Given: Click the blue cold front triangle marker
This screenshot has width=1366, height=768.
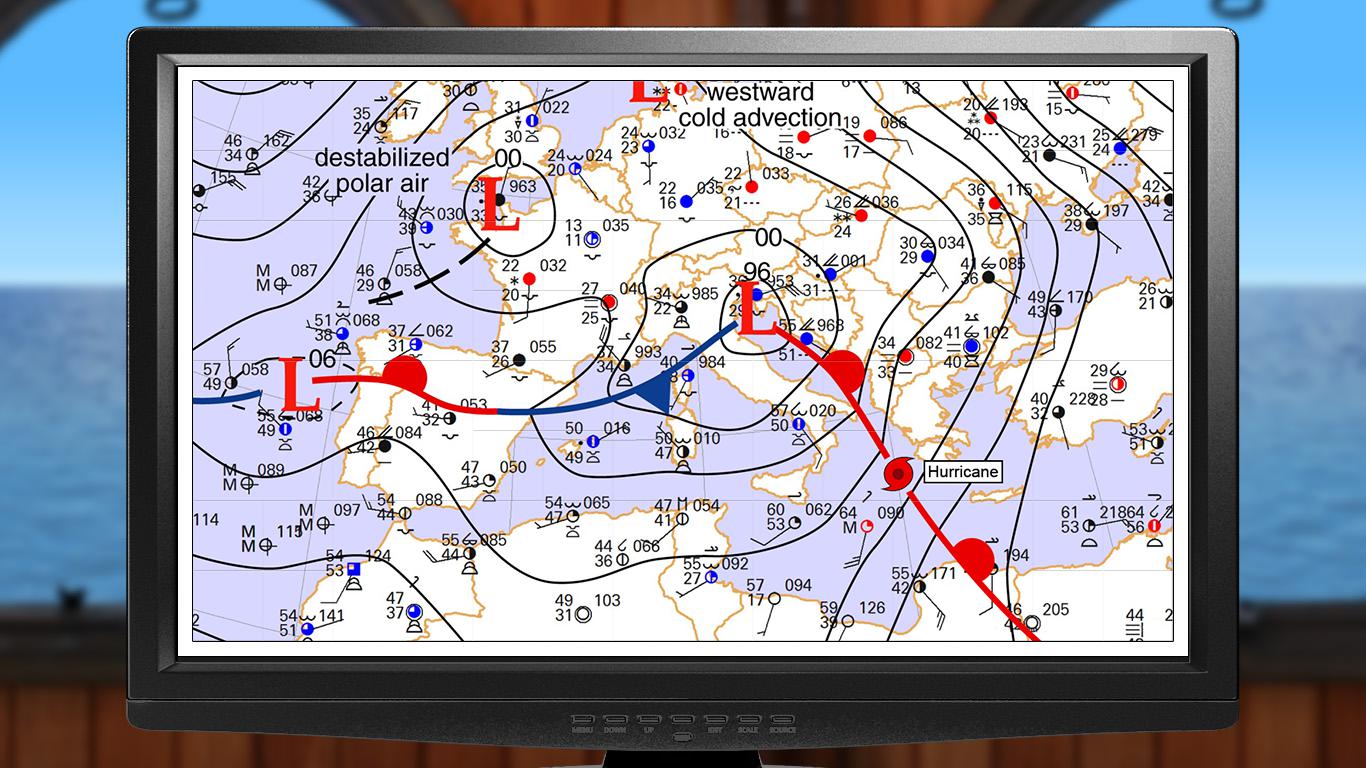Looking at the screenshot, I should click(x=652, y=392).
